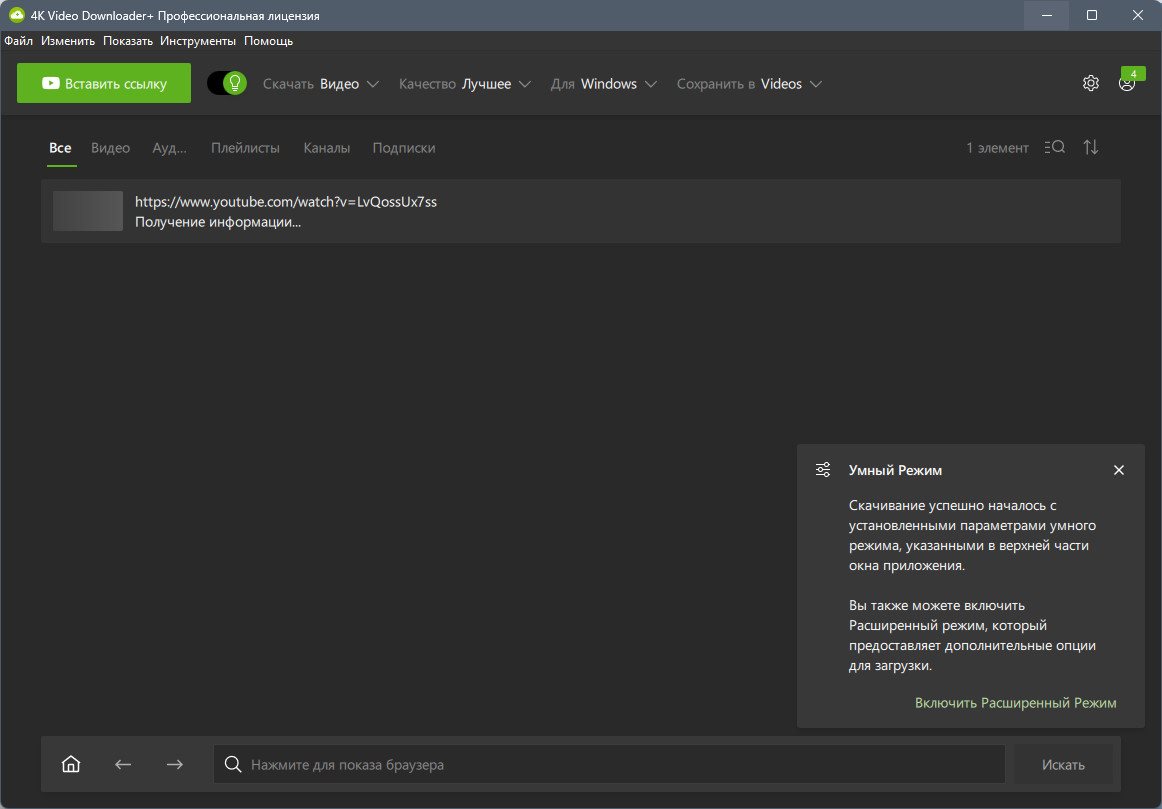Click the magnifier icon in search field

[x=233, y=764]
